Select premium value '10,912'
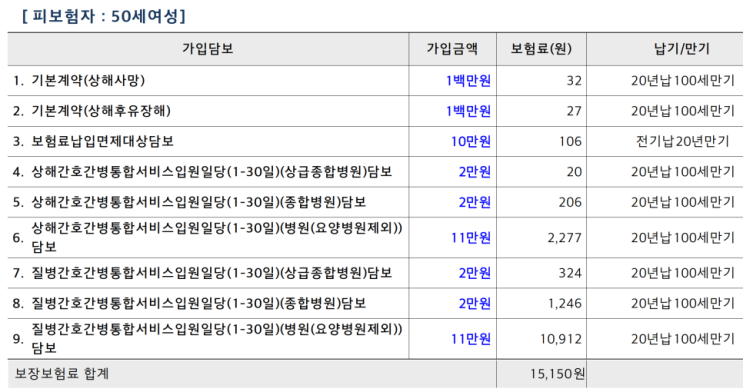 561,339
